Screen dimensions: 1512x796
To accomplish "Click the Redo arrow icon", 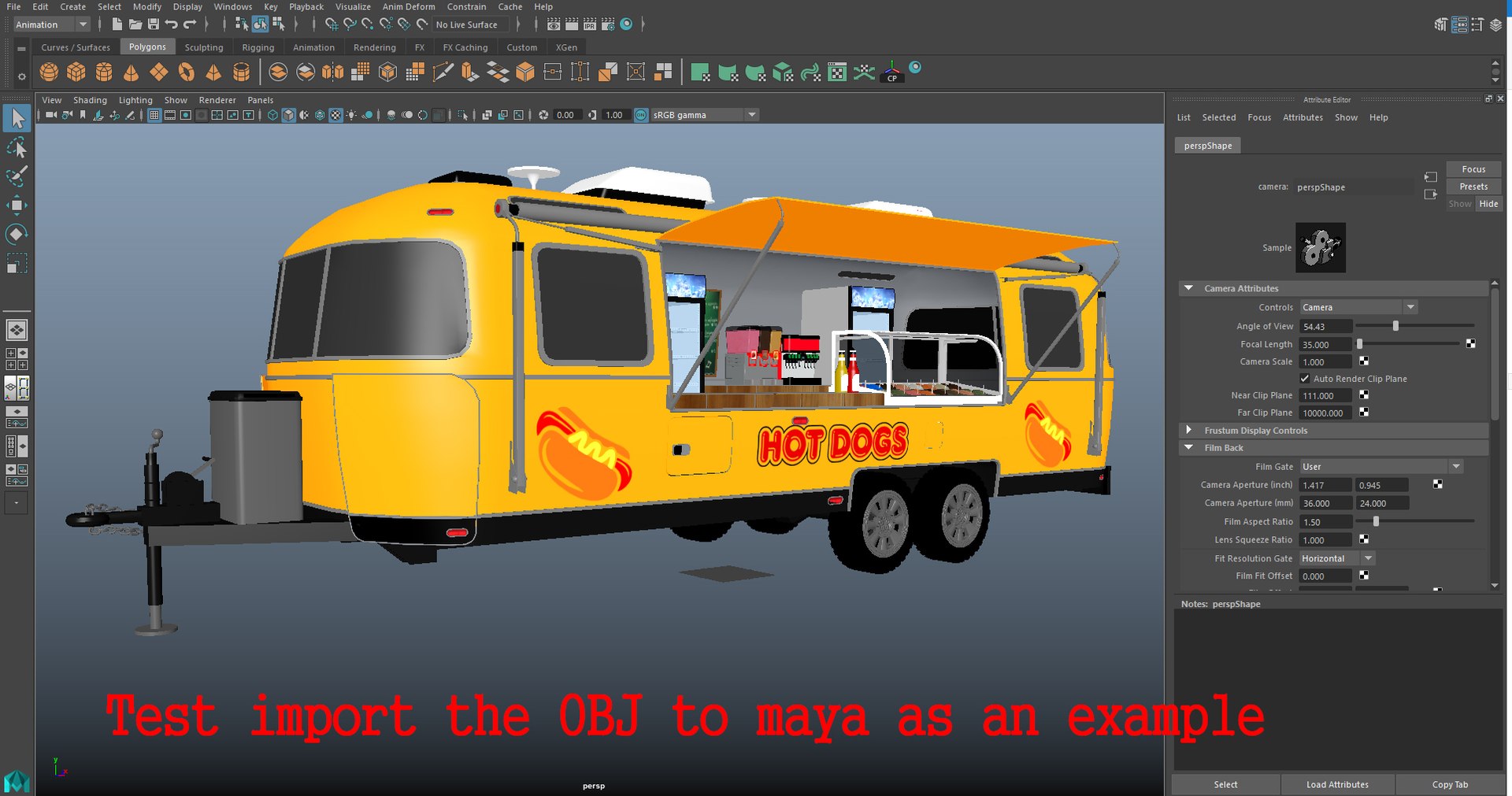I will 190,24.
